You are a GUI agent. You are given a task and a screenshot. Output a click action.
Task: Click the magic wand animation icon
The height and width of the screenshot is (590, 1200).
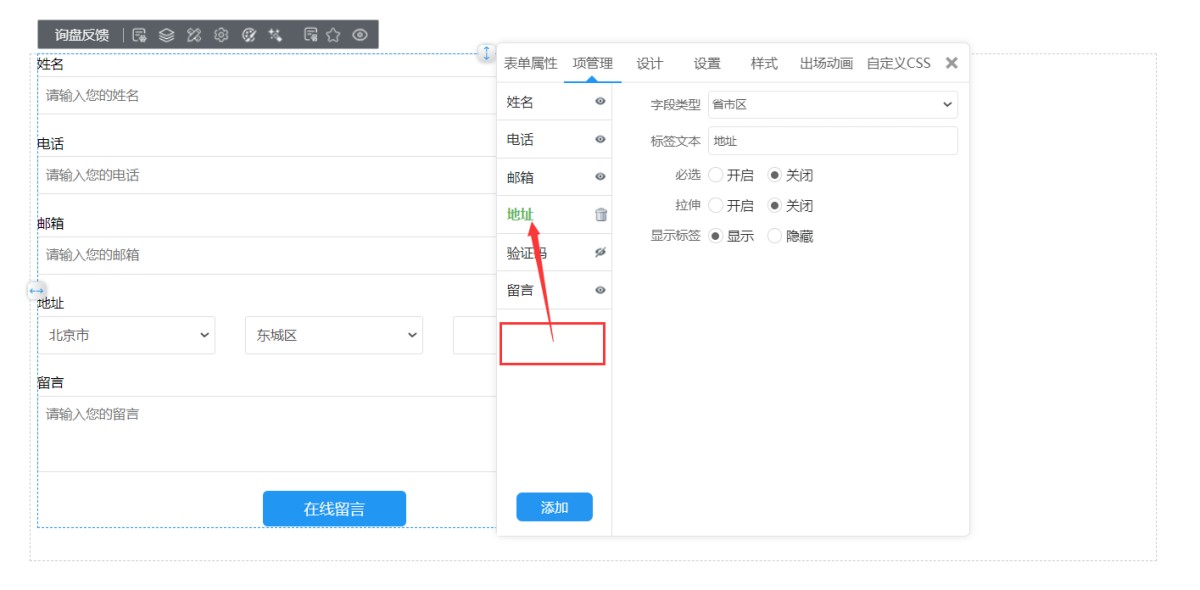[x=276, y=35]
